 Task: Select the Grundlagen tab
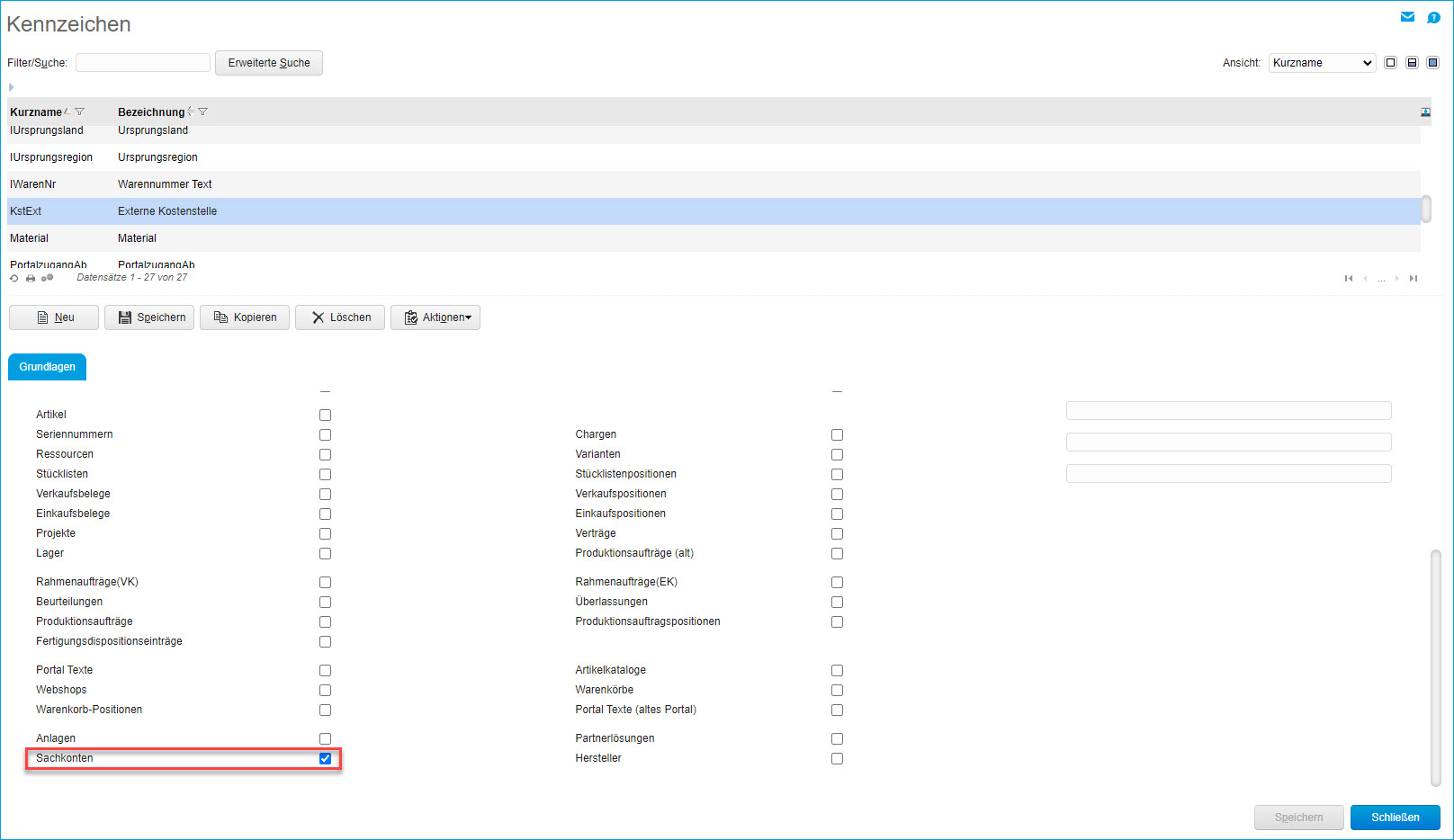tap(48, 367)
